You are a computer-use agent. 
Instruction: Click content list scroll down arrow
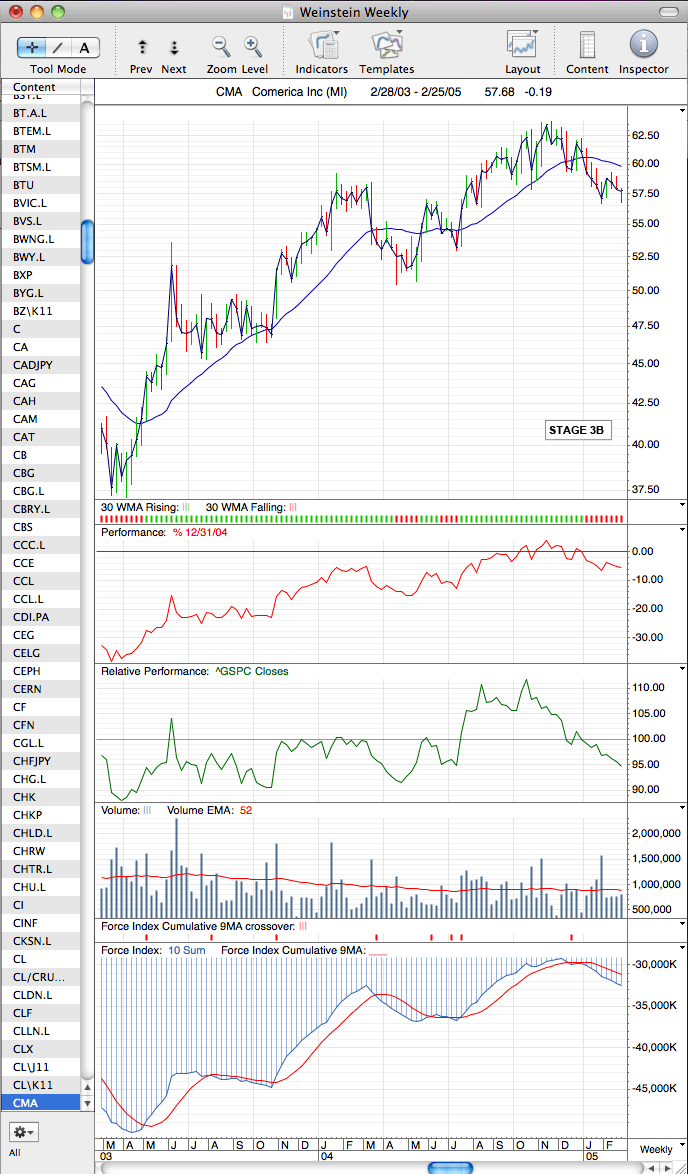coord(88,1104)
